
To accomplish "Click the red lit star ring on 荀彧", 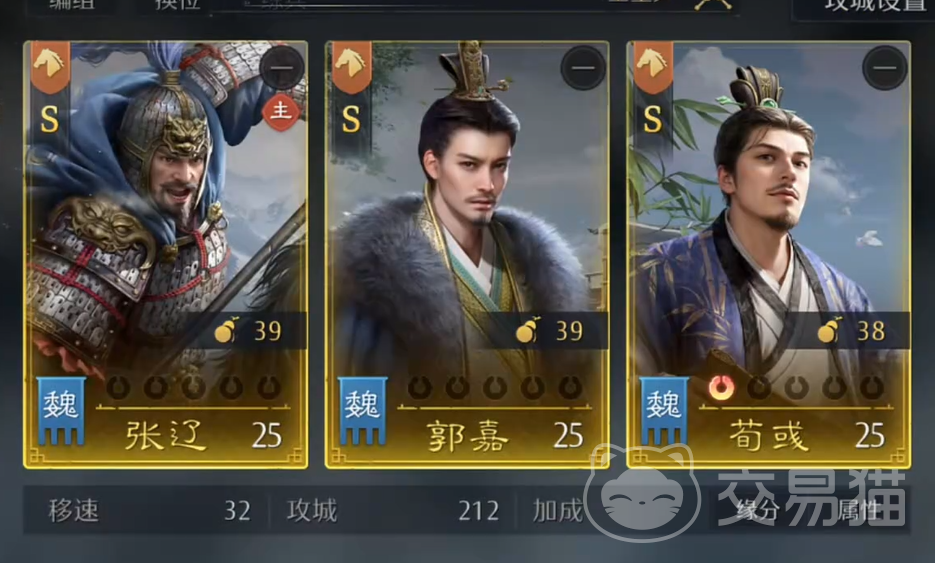I will click(x=722, y=388).
